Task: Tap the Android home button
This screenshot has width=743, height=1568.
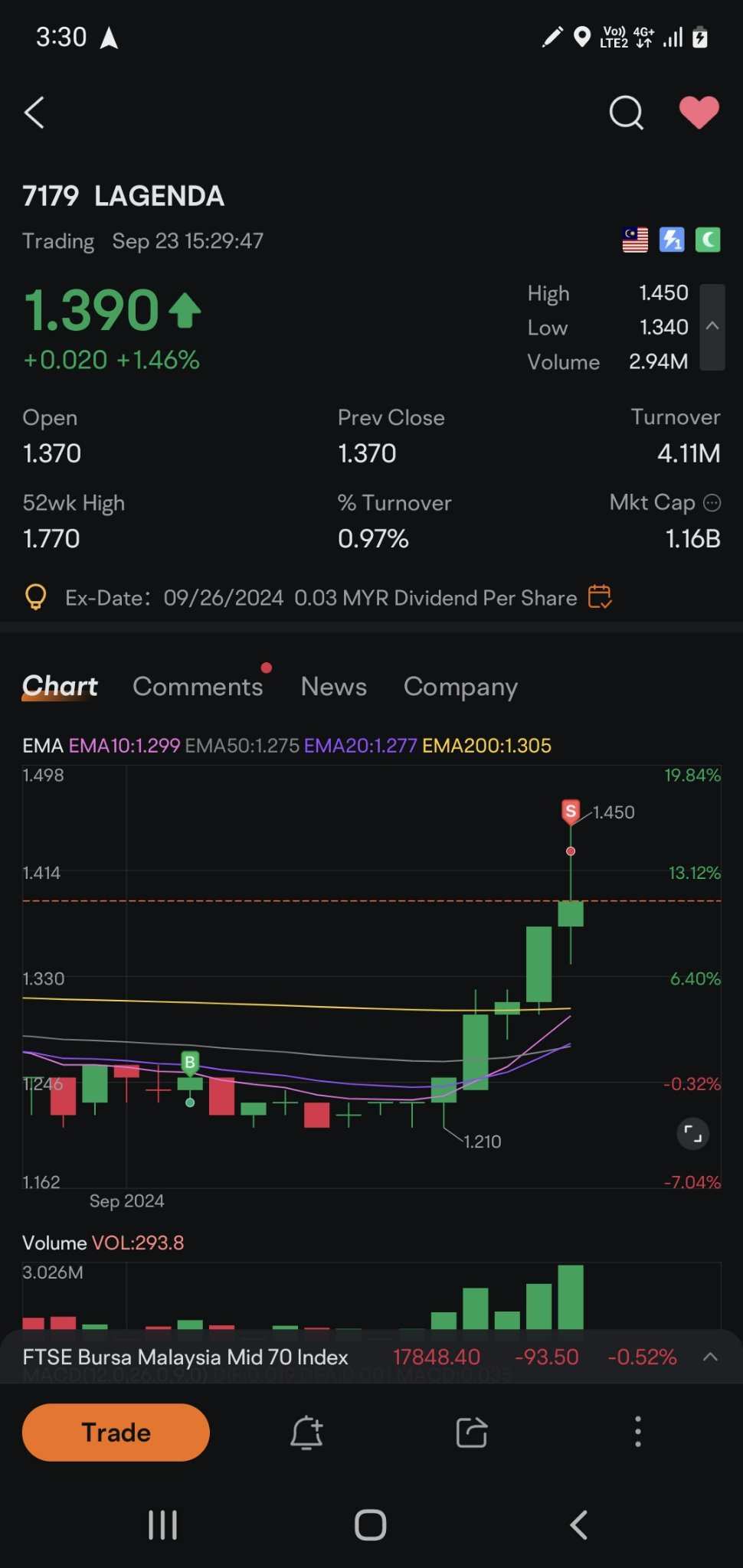Action: [x=371, y=1525]
